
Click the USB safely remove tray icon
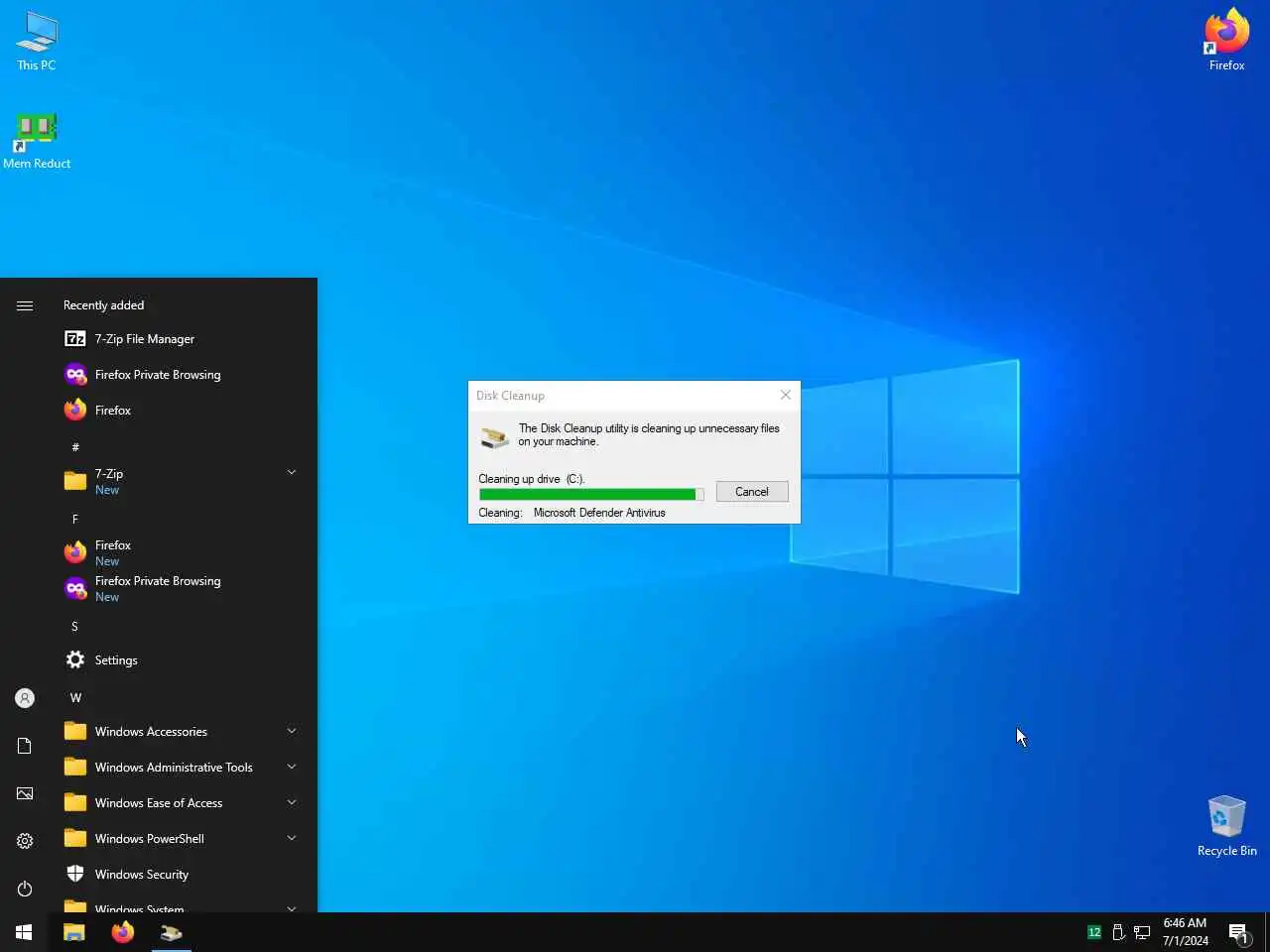[1118, 932]
